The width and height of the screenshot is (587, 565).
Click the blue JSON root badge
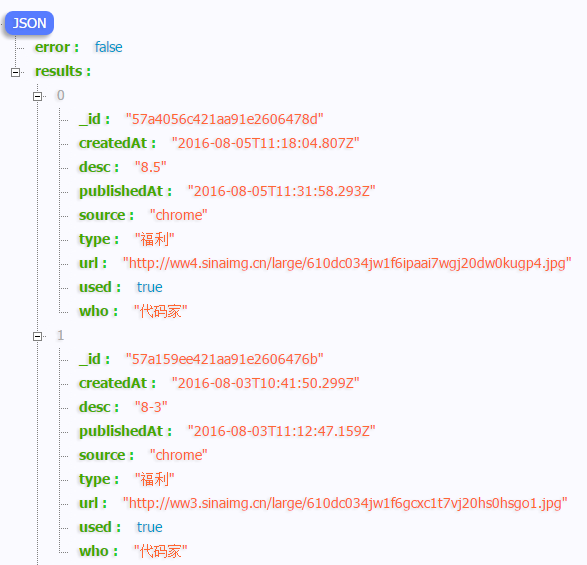[29, 23]
